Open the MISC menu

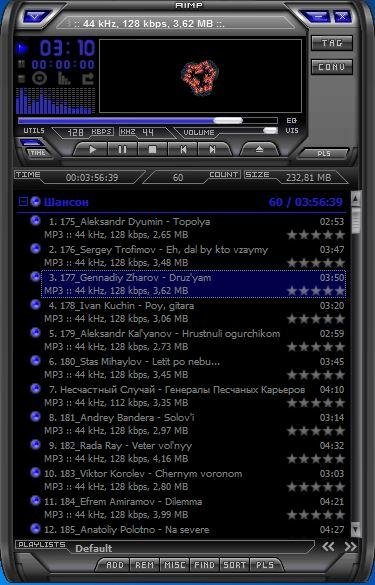coord(174,565)
